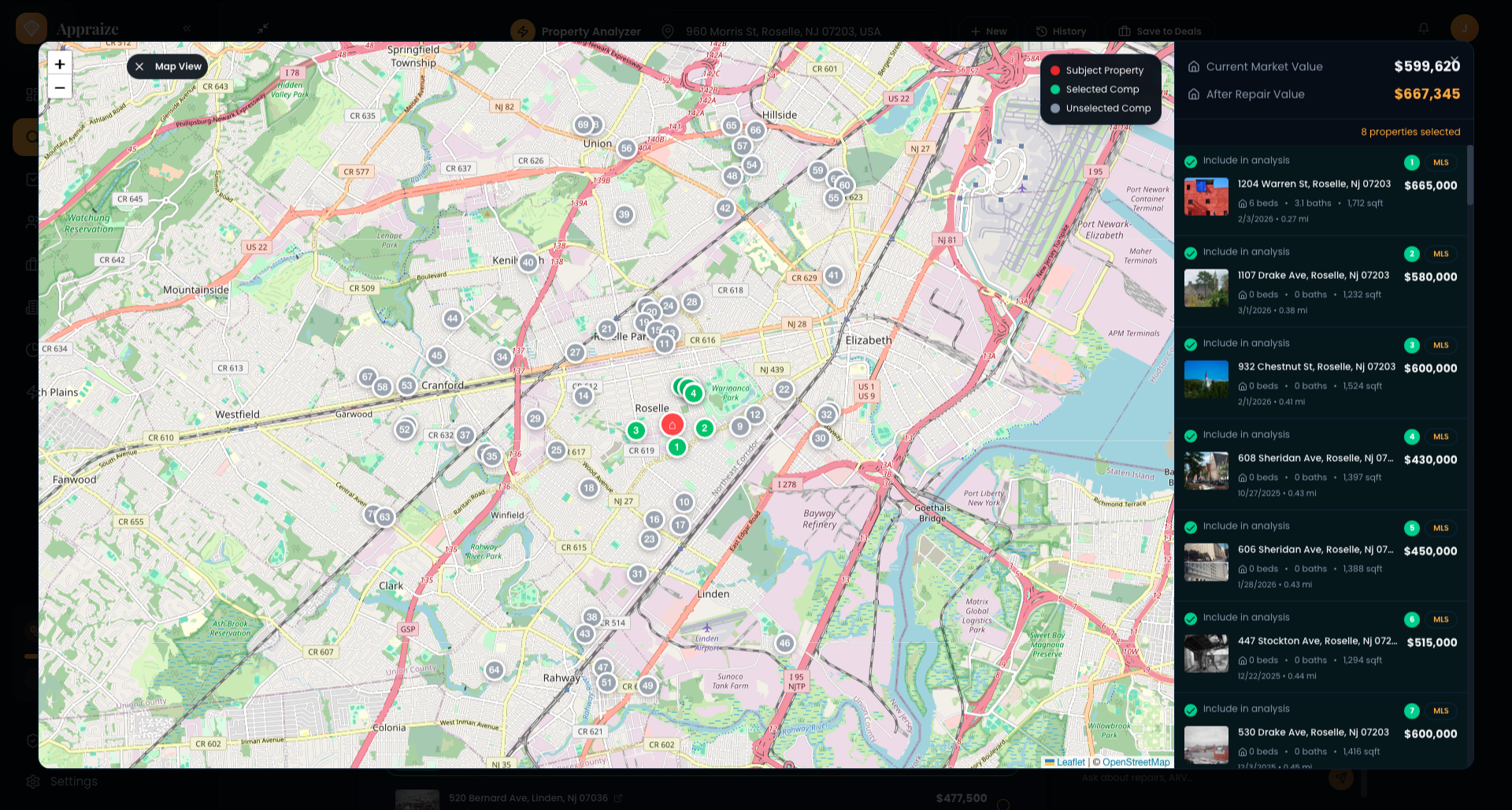Image resolution: width=1512 pixels, height=810 pixels.
Task: Uncheck Include in analysis for 932 Chestnut St
Action: point(1191,344)
